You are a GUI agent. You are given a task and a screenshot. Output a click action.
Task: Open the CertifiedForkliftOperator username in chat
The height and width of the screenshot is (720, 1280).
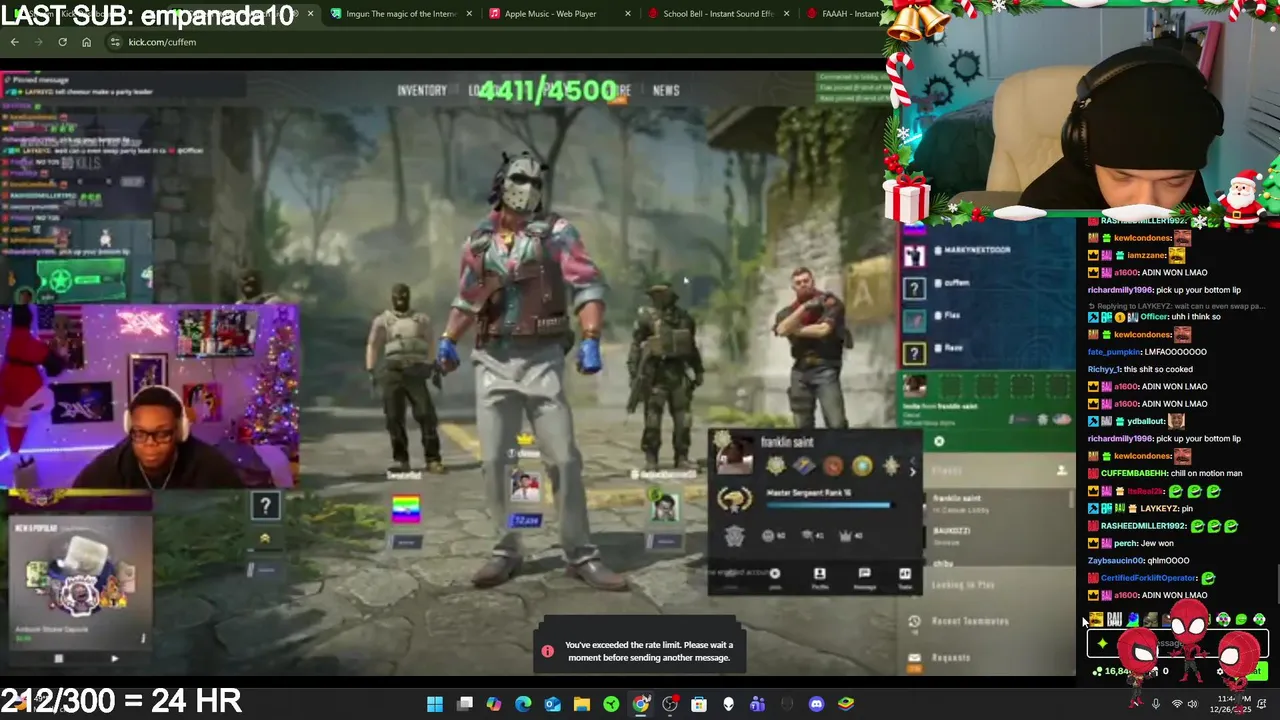pos(1149,578)
